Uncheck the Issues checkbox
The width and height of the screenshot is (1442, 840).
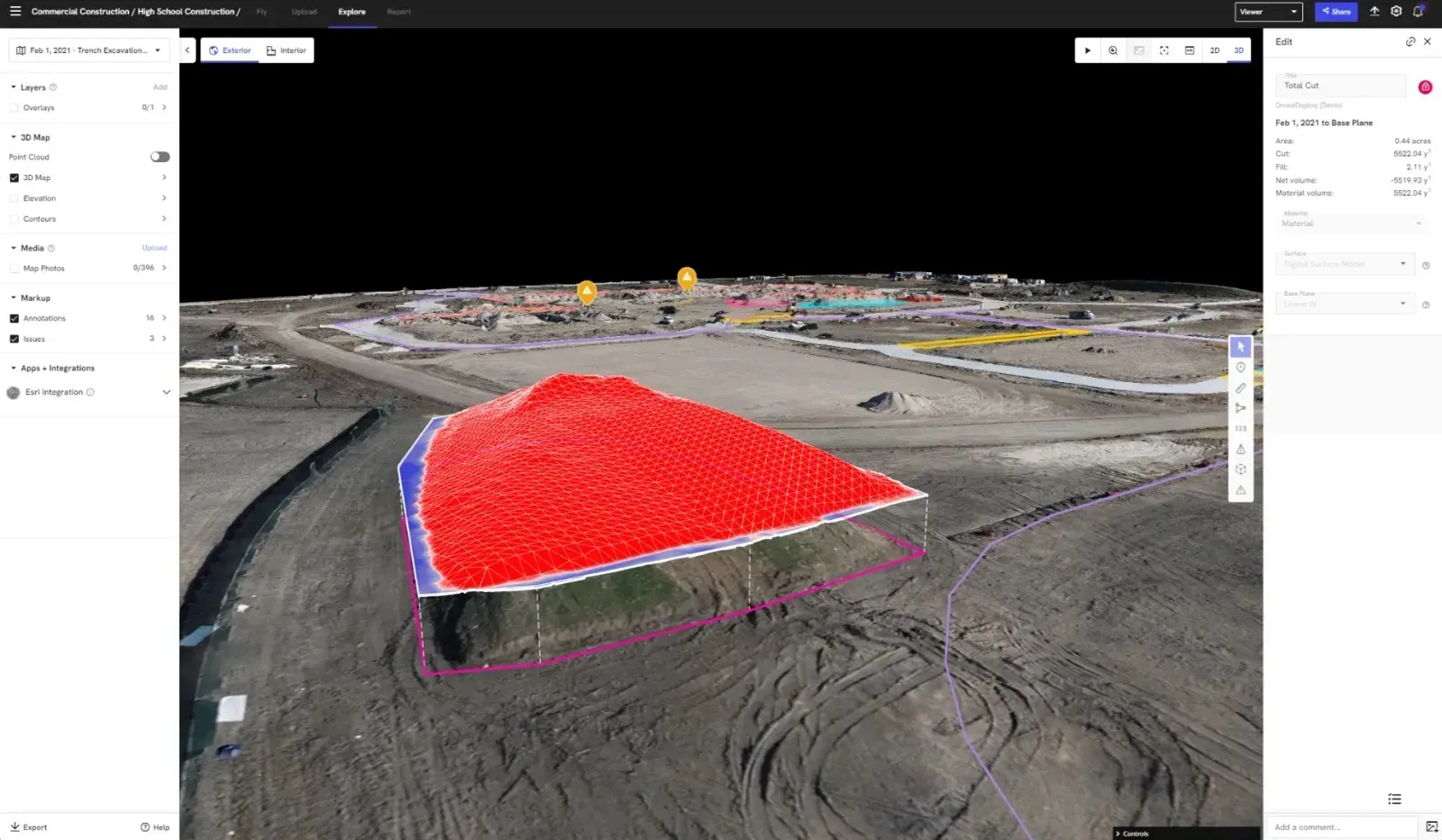point(14,339)
